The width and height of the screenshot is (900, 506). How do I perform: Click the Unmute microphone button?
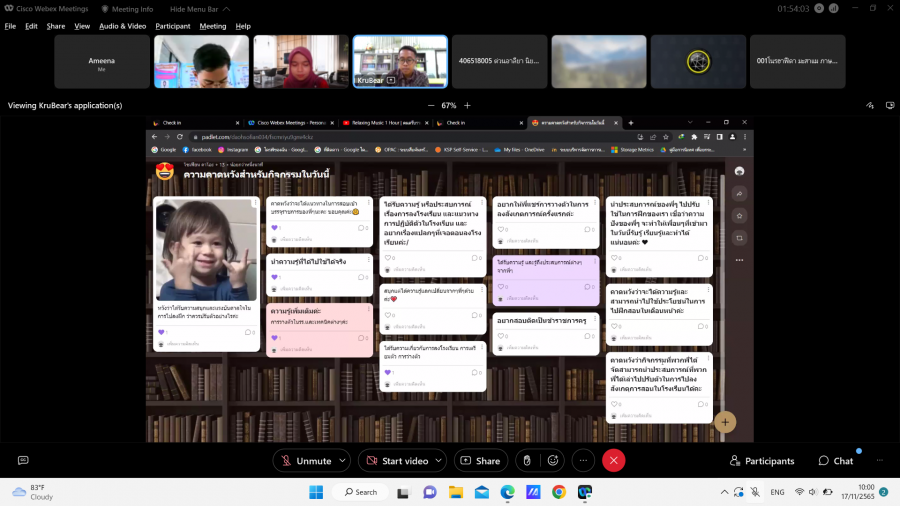point(306,461)
